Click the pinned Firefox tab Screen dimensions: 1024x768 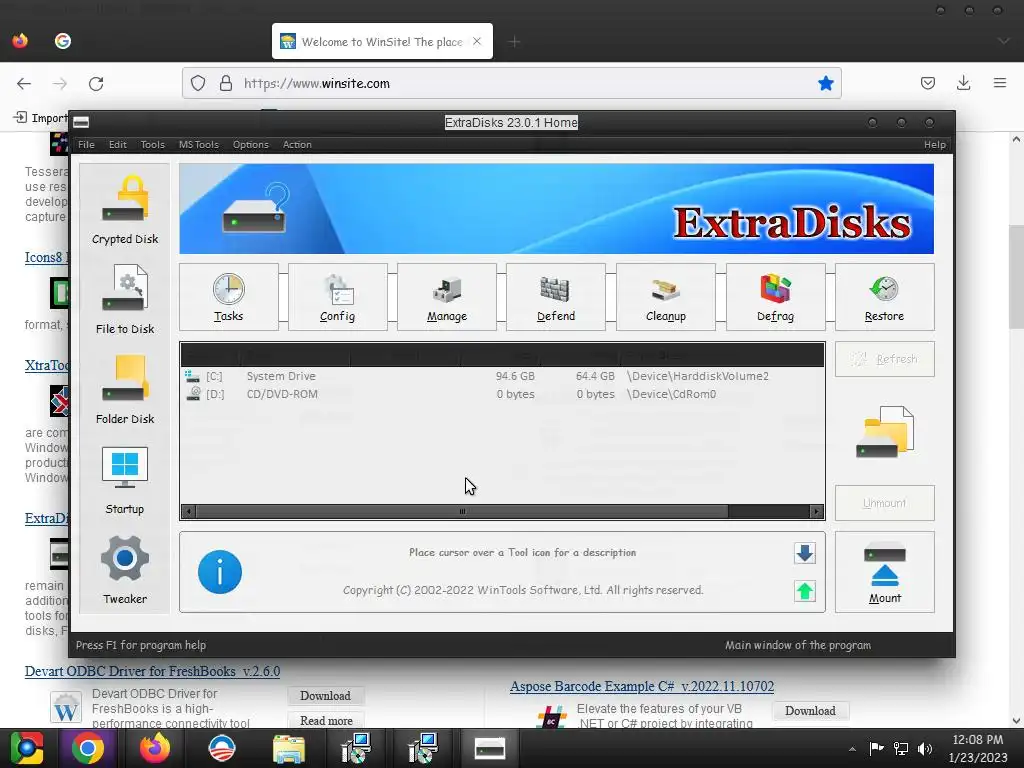click(x=20, y=41)
